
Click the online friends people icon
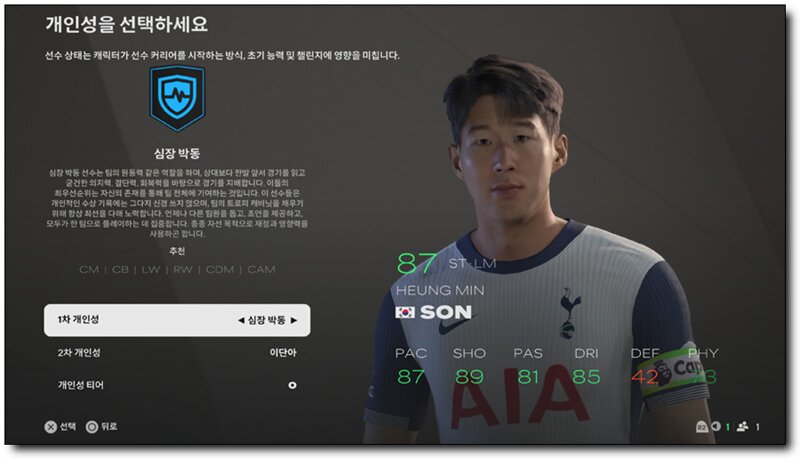pyautogui.click(x=742, y=426)
